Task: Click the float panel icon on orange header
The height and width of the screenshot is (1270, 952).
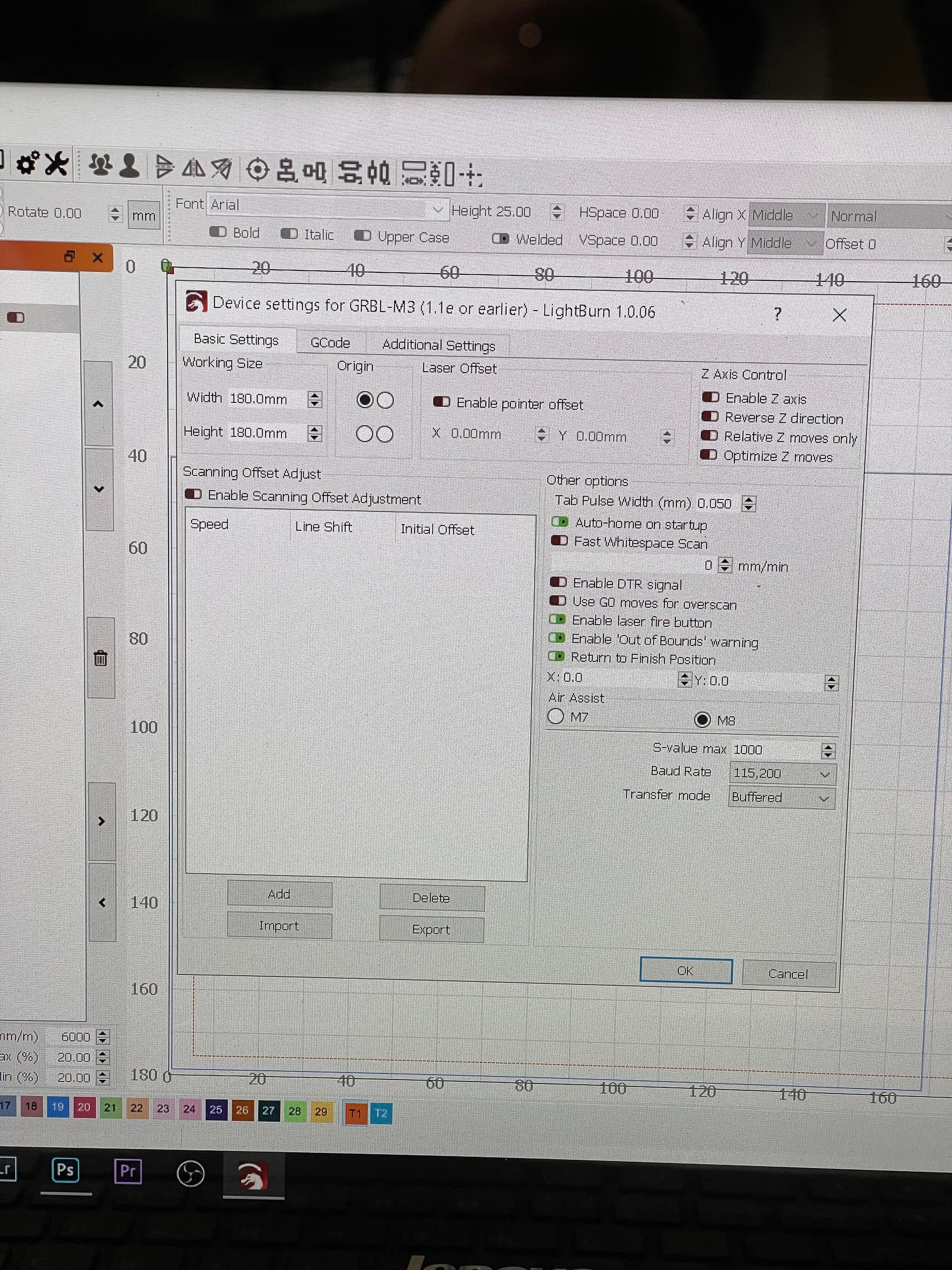Action: click(69, 256)
